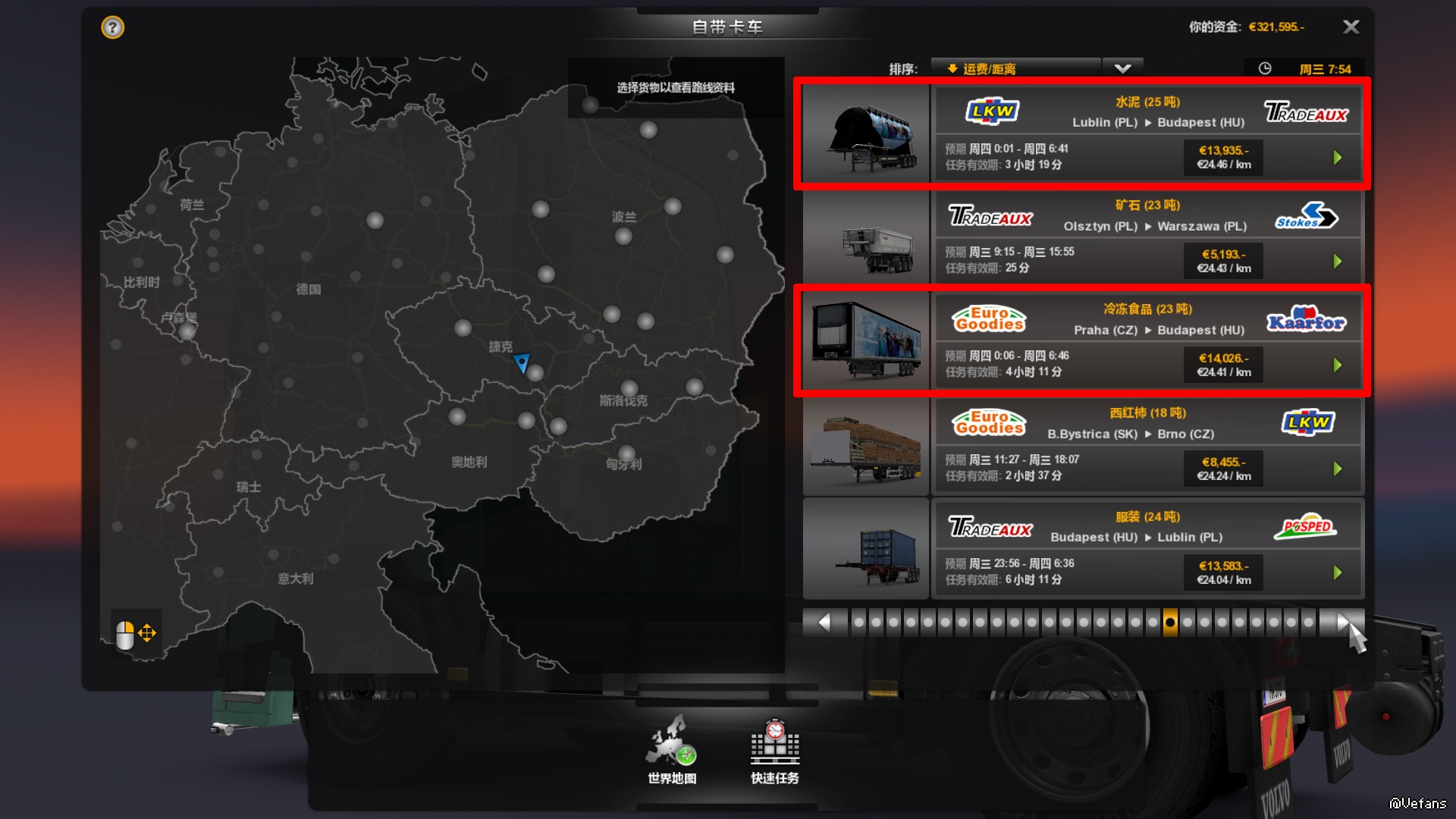Expand the sort order dropdown chevron
1456x819 pixels.
[x=1122, y=69]
